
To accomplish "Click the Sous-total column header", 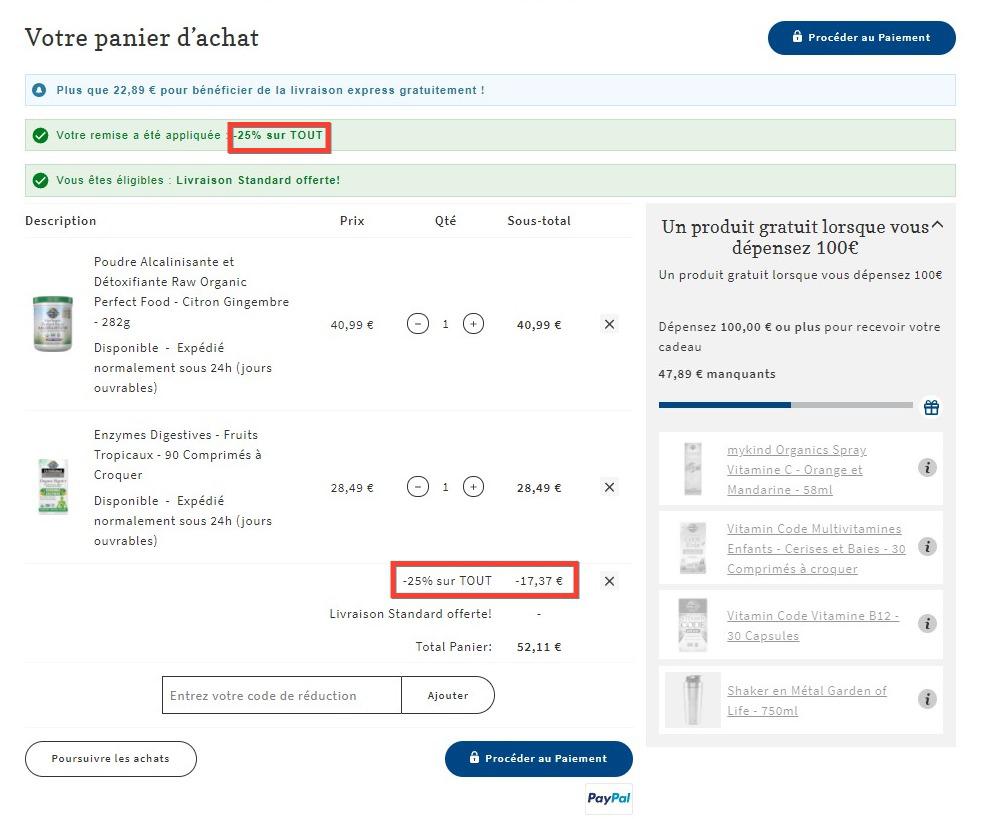I will click(539, 221).
